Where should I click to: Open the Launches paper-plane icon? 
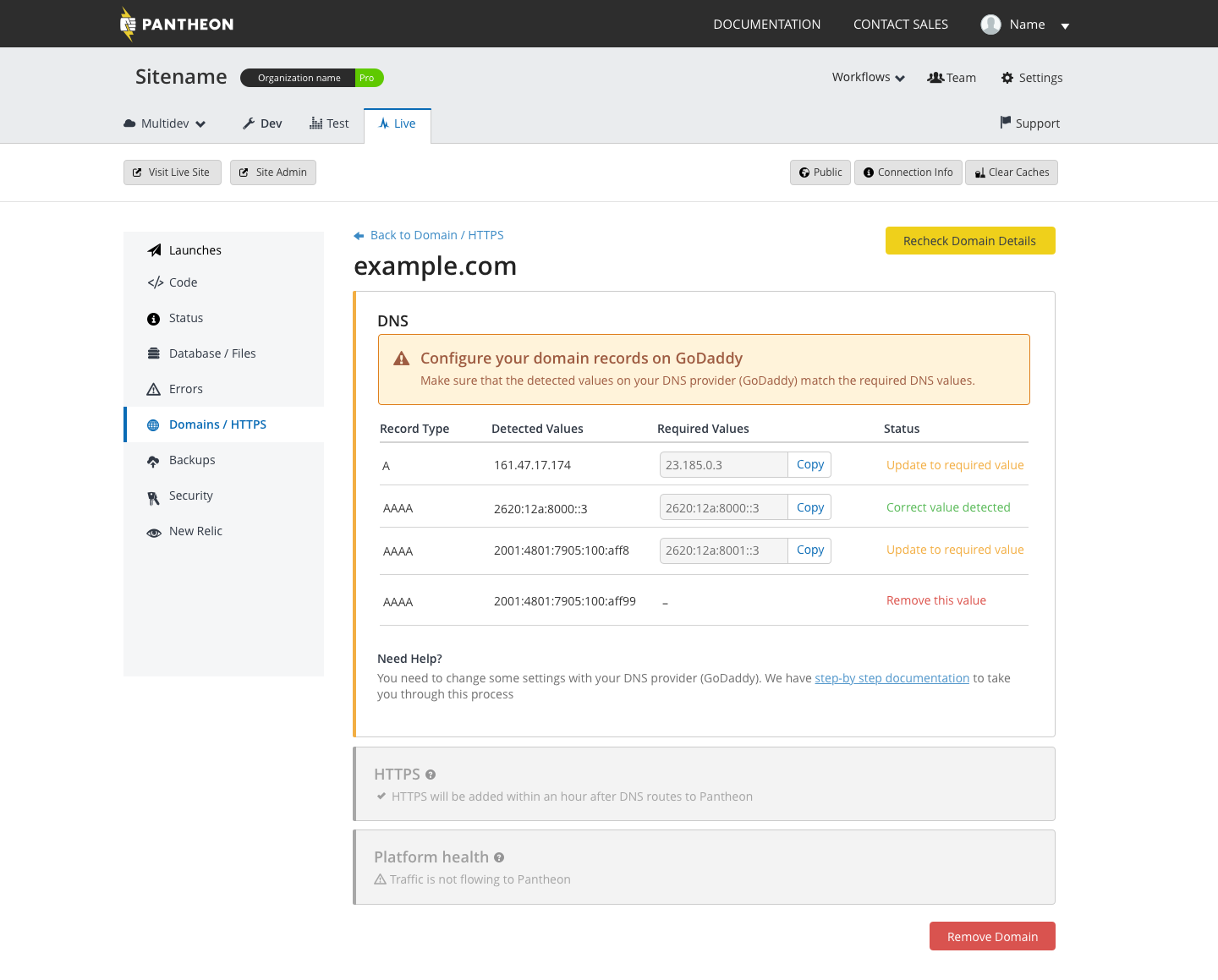(154, 250)
